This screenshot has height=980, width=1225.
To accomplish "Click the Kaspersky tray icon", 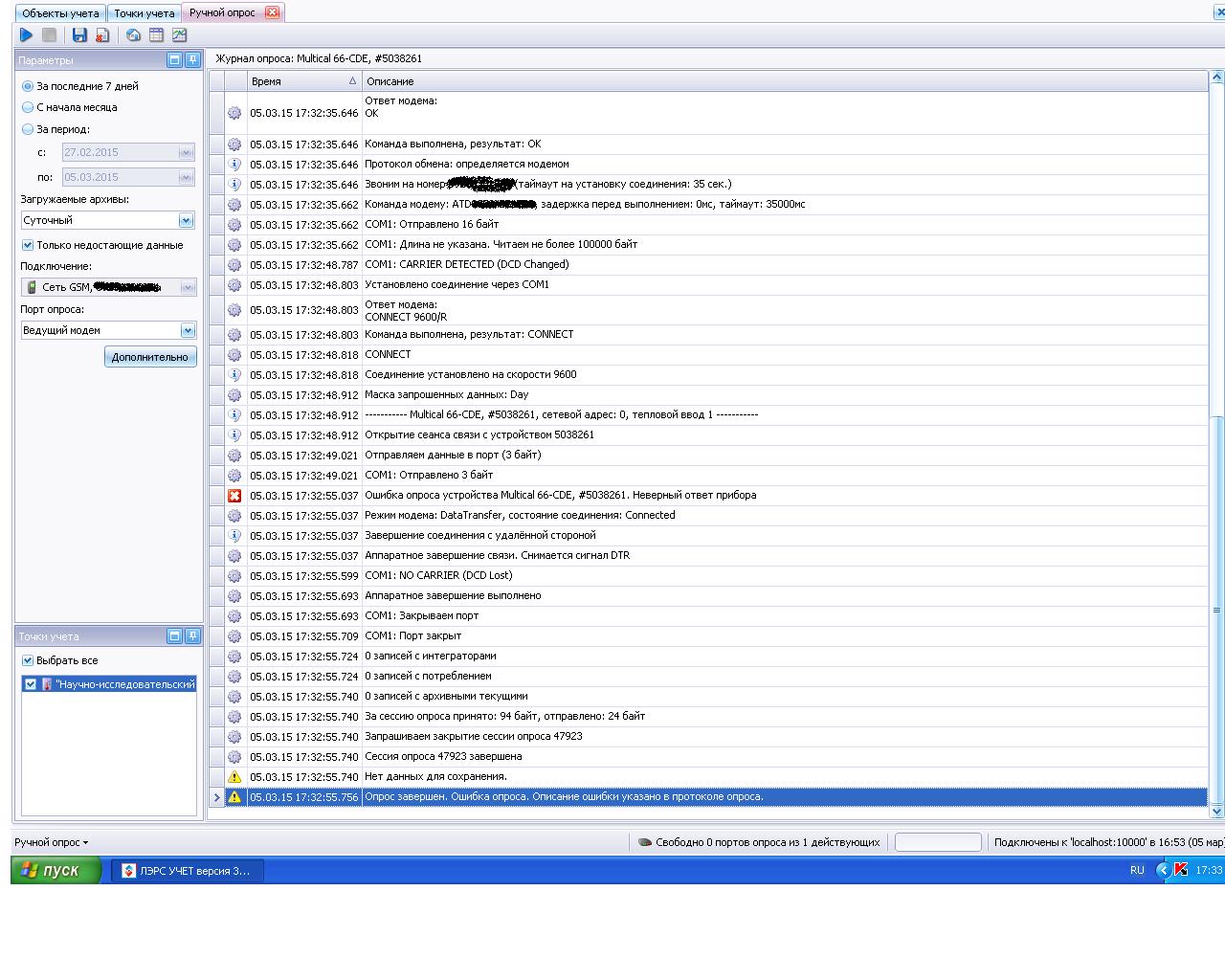I will tap(1181, 870).
